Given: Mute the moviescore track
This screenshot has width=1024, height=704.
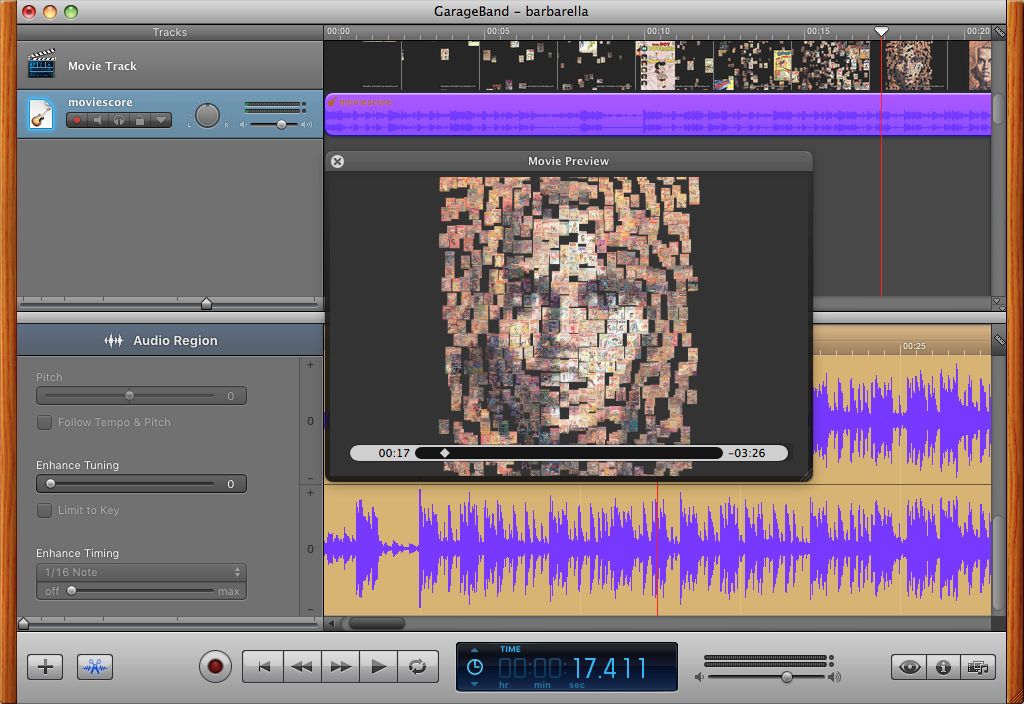Looking at the screenshot, I should coord(98,120).
